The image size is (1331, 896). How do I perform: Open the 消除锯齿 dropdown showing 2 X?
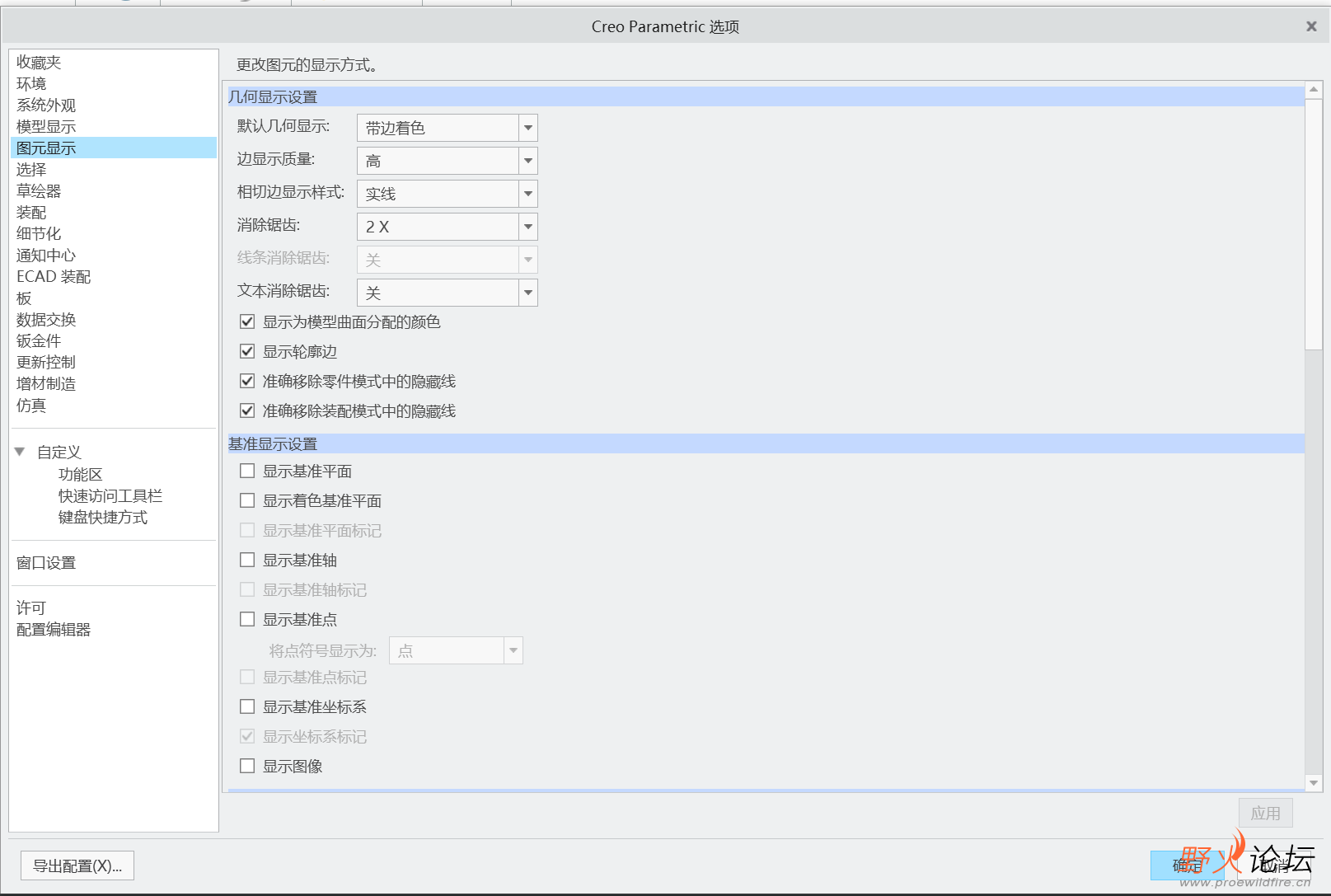point(528,227)
